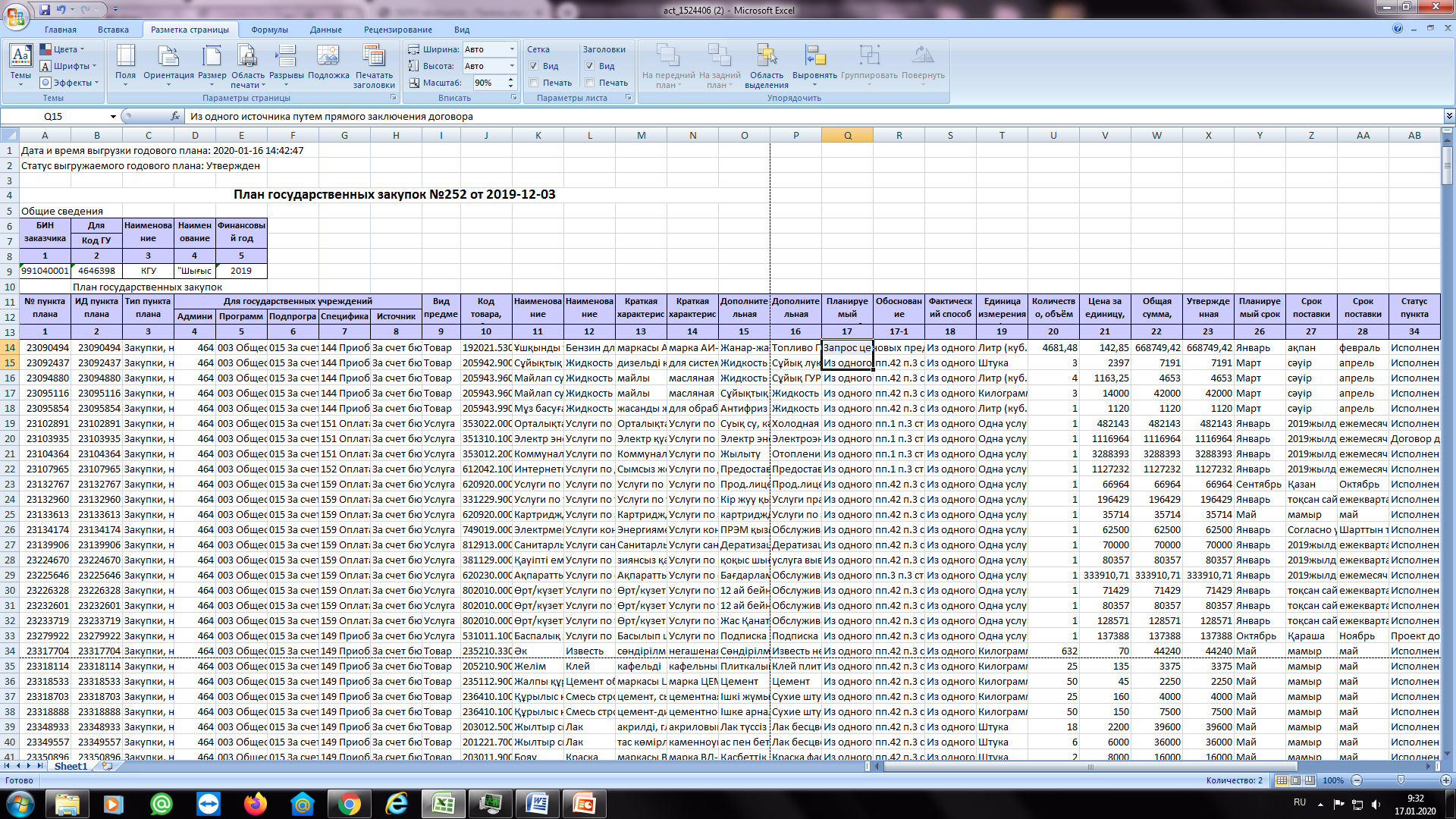Image resolution: width=1456 pixels, height=819 pixels.
Task: Click the Windows Start button
Action: pos(20,804)
